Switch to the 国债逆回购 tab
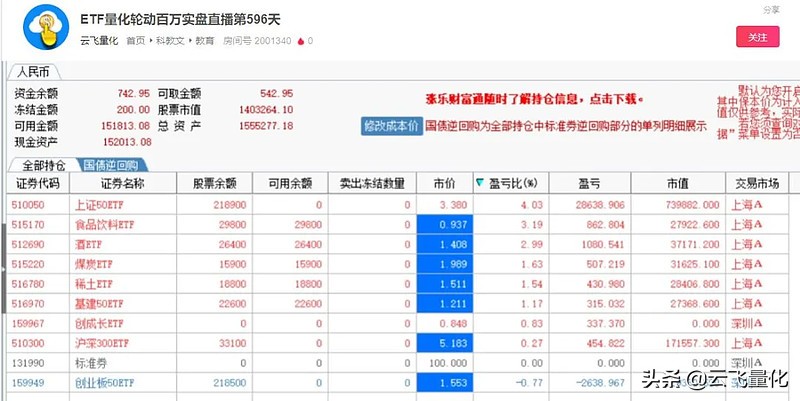 [x=111, y=165]
